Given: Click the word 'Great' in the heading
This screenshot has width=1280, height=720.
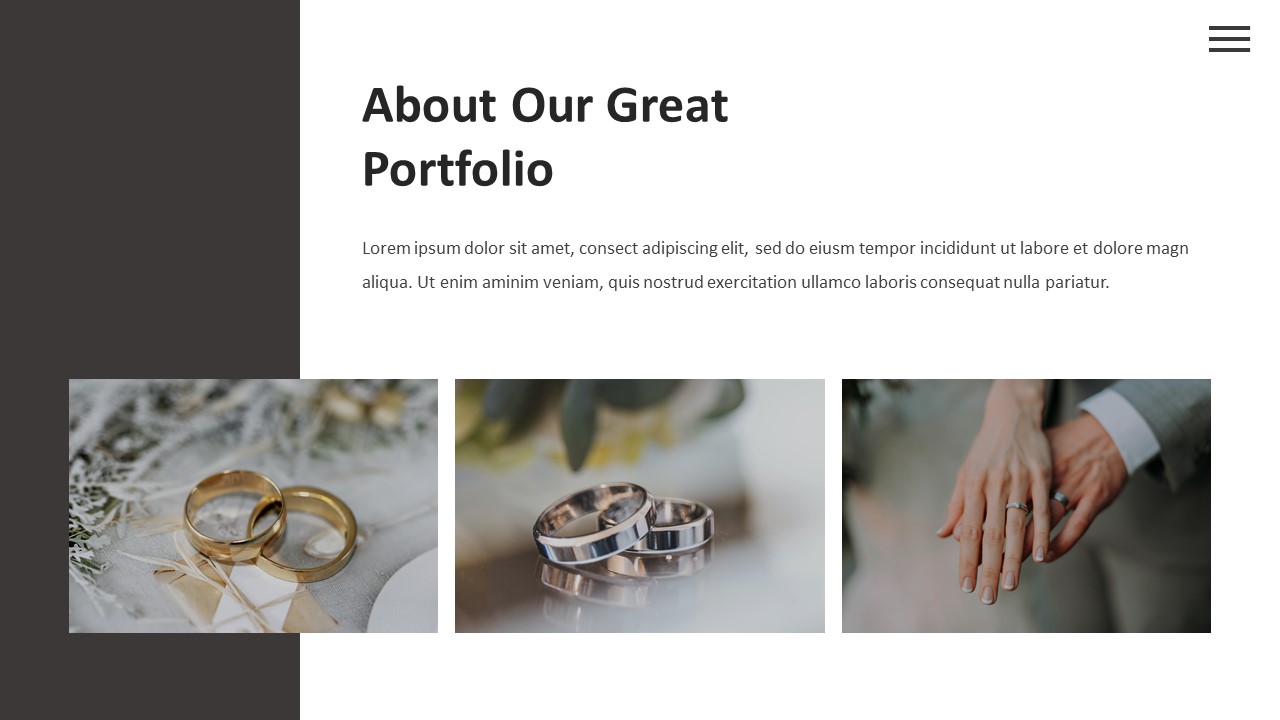Looking at the screenshot, I should 667,105.
